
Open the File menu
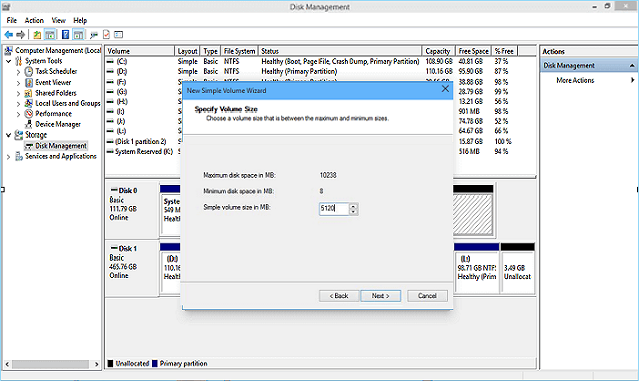tap(12, 20)
